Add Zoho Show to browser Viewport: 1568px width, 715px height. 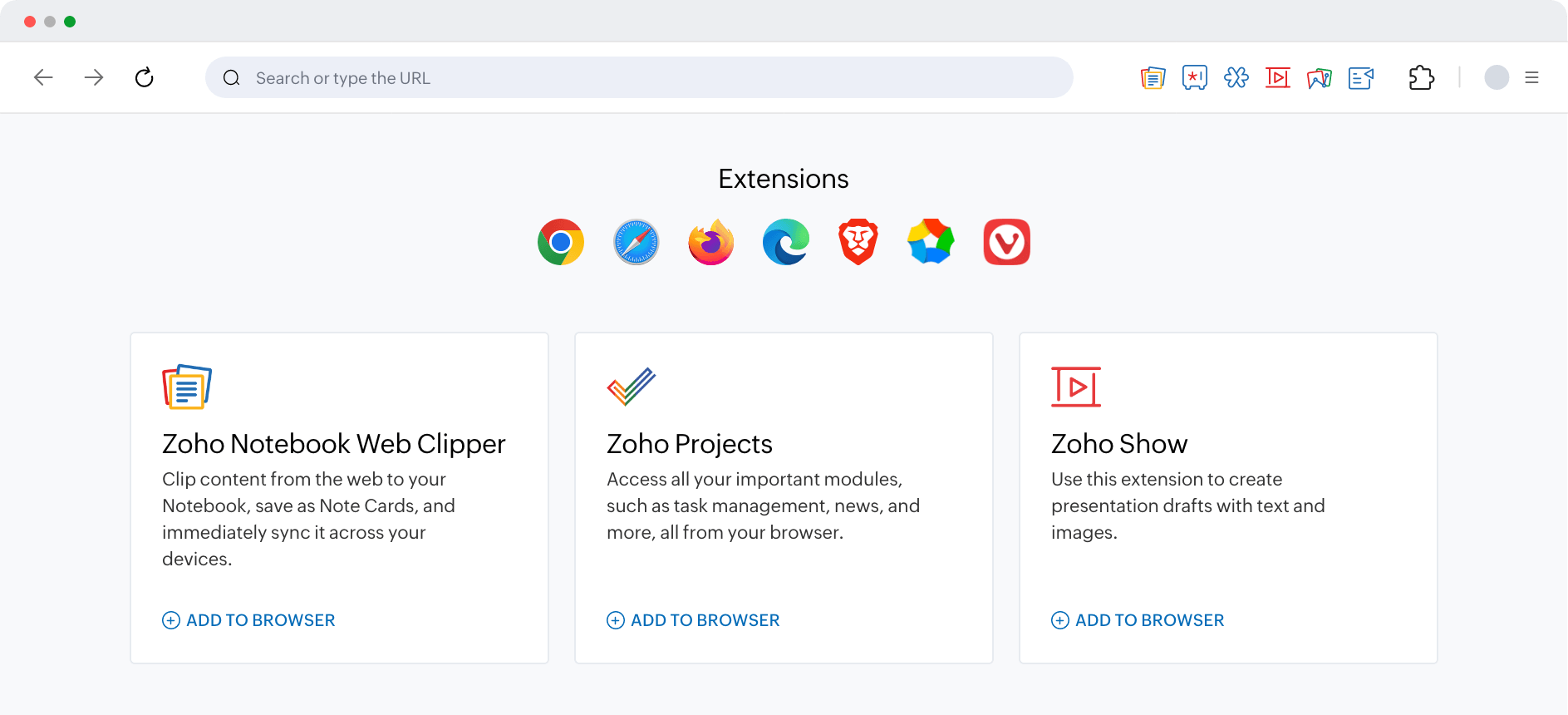1137,619
